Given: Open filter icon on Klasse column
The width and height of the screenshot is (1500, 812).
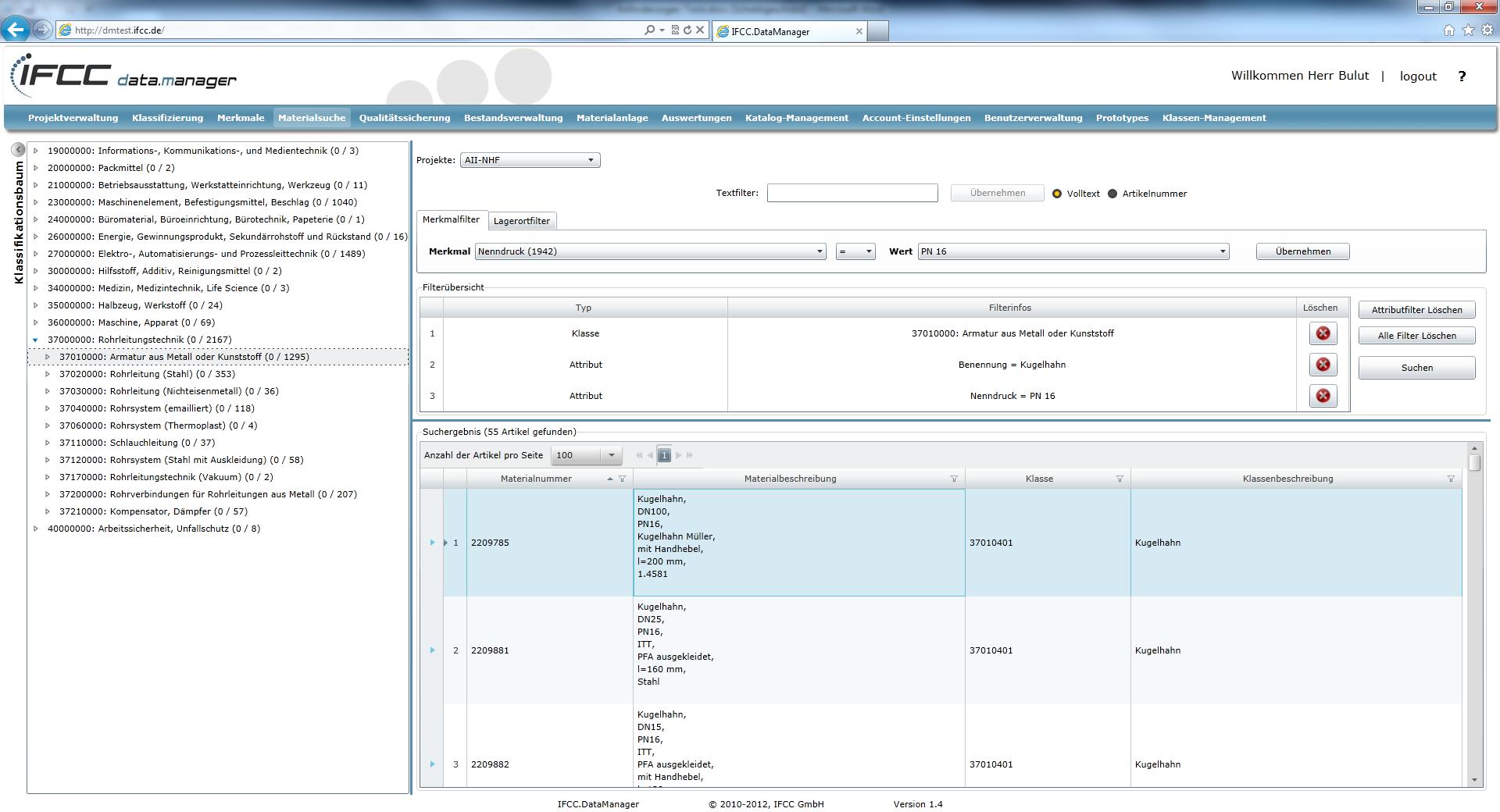Looking at the screenshot, I should (1120, 479).
